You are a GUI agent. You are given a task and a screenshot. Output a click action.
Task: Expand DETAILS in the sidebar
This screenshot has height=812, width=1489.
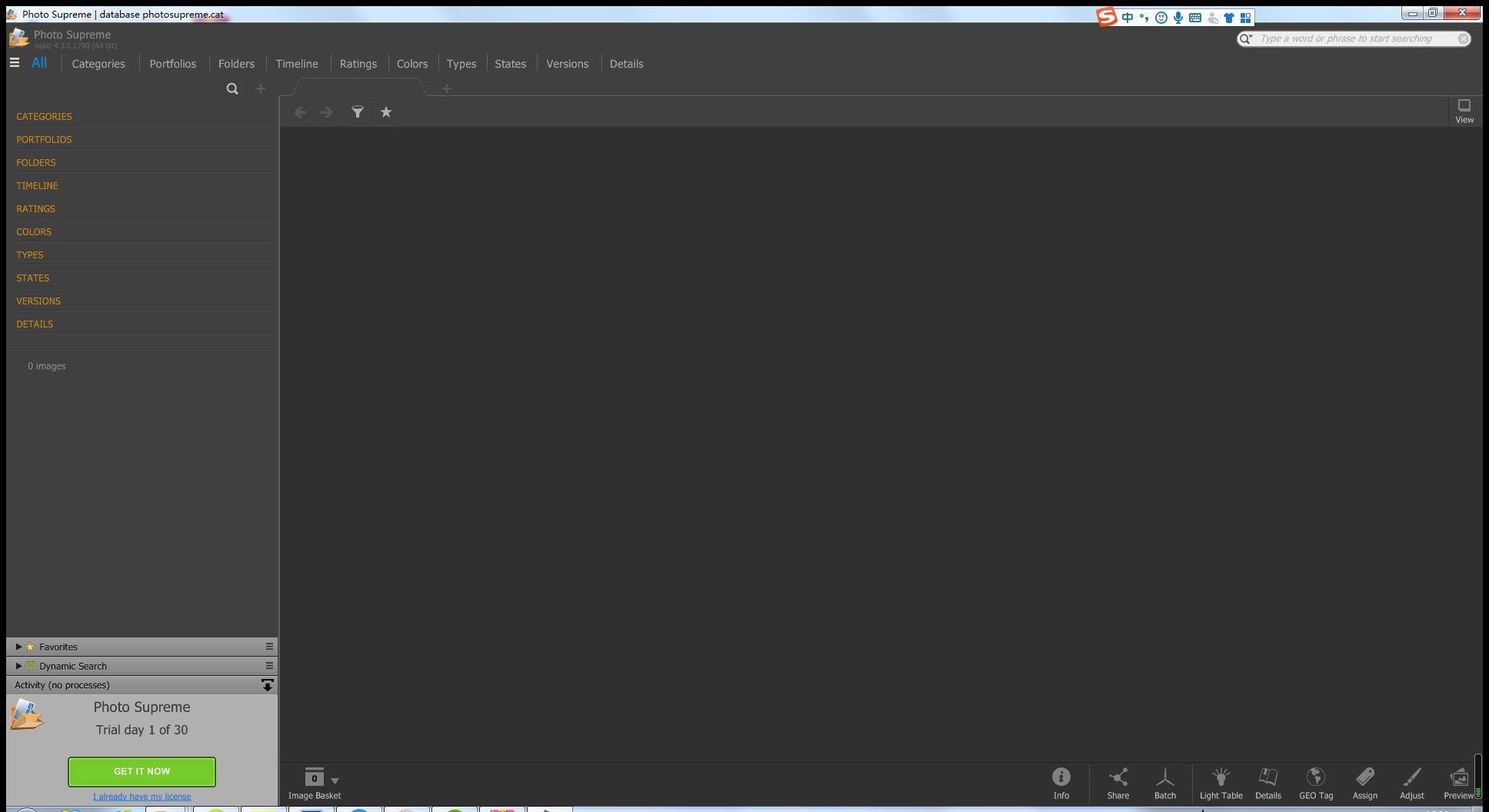coord(35,324)
